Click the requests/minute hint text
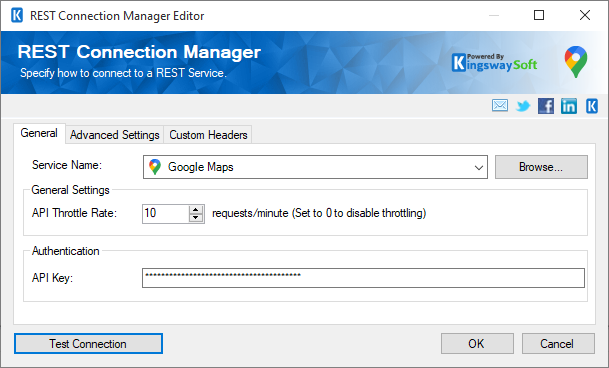 pyautogui.click(x=319, y=213)
